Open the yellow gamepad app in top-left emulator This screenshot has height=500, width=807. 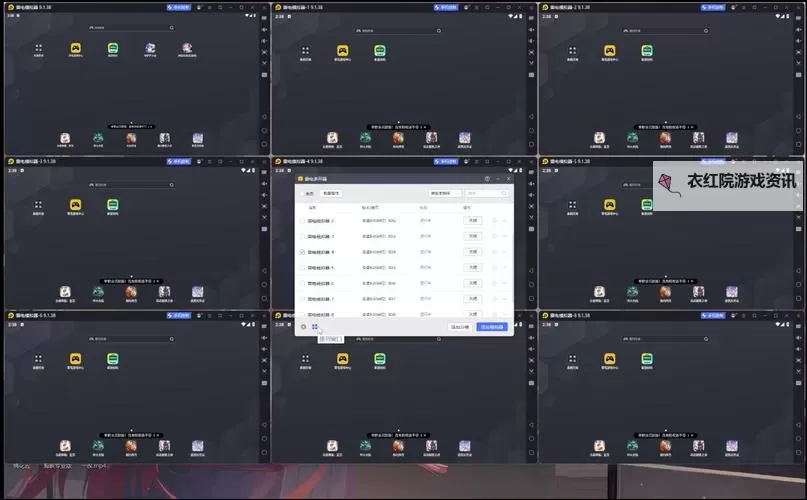point(76,48)
